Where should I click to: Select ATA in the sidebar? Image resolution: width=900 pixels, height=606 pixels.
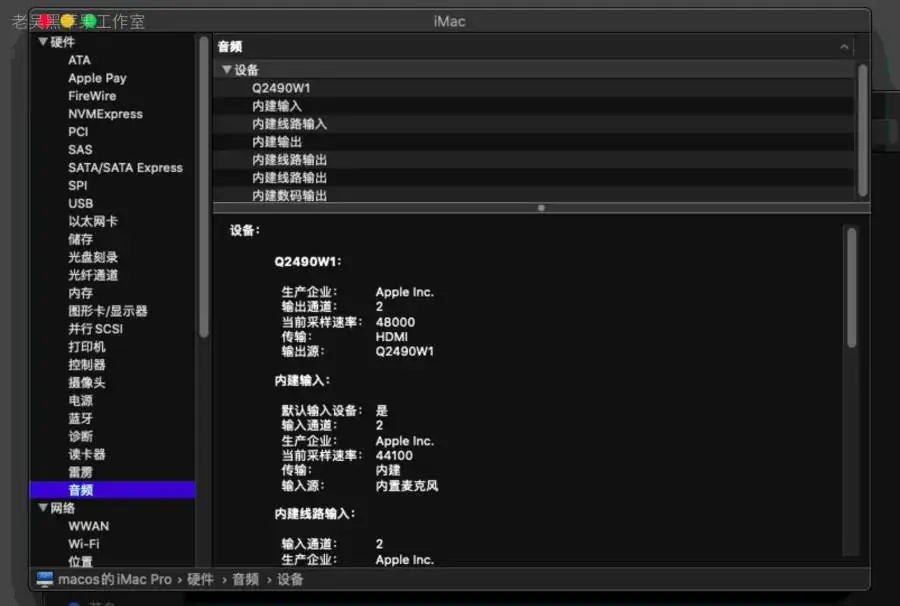79,60
